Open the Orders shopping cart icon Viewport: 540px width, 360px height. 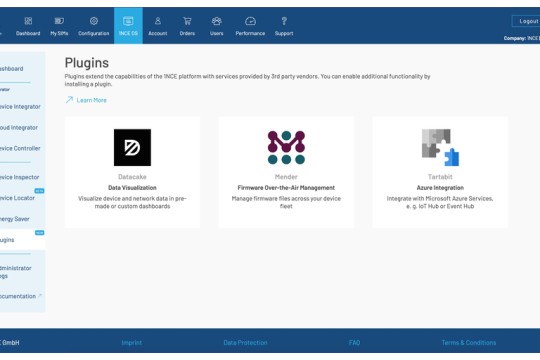[x=187, y=21]
